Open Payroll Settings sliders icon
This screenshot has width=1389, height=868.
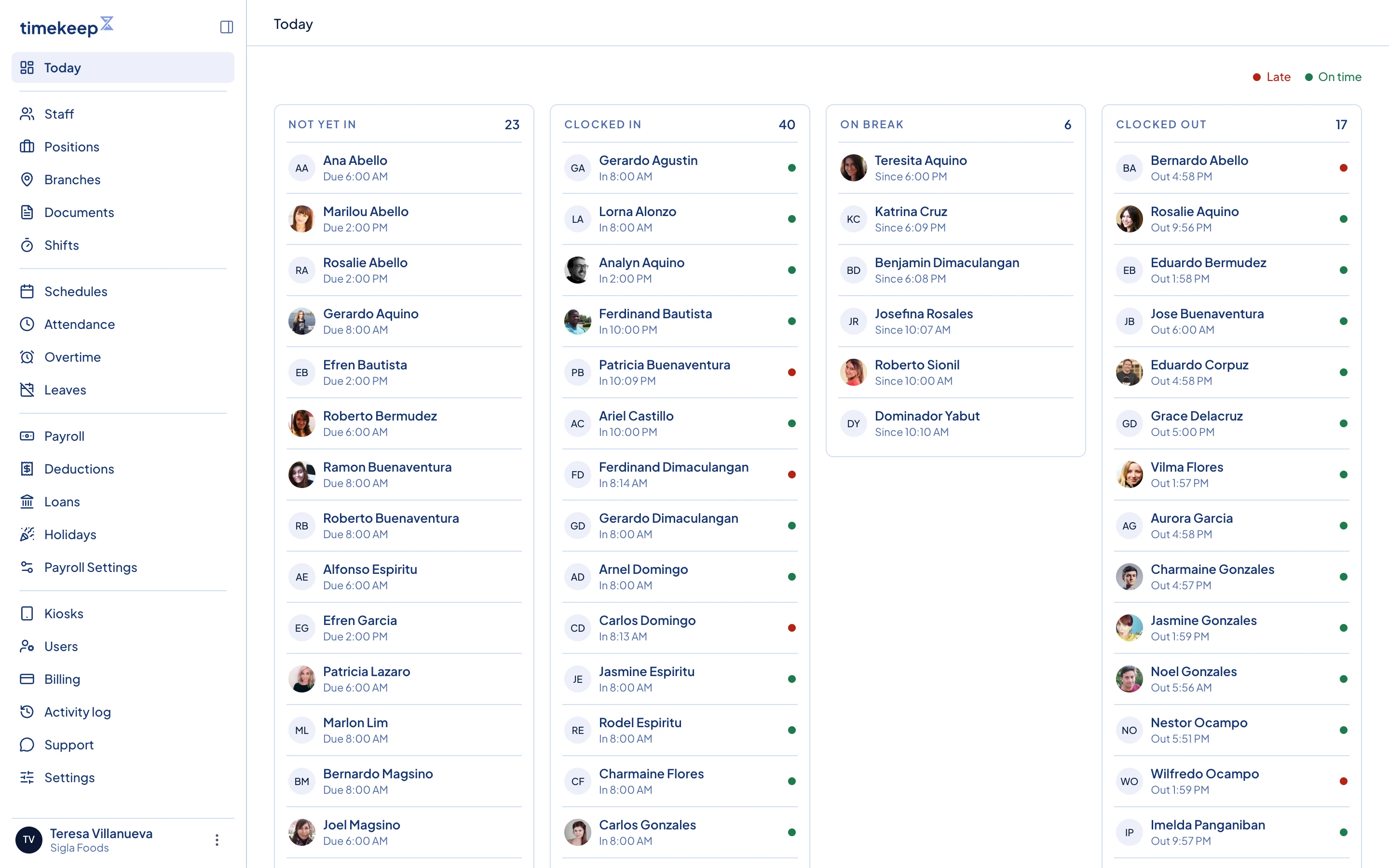(27, 567)
